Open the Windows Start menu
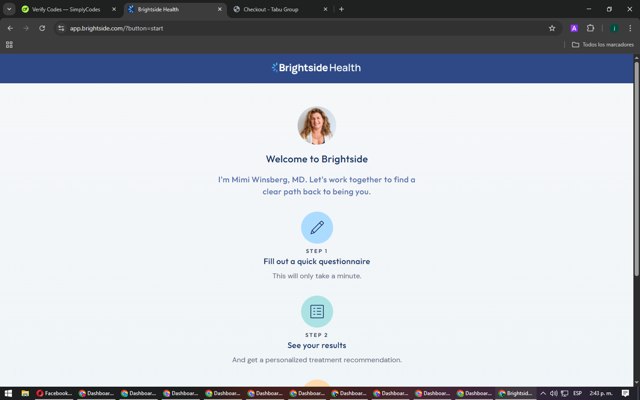The height and width of the screenshot is (400, 640). [8, 393]
